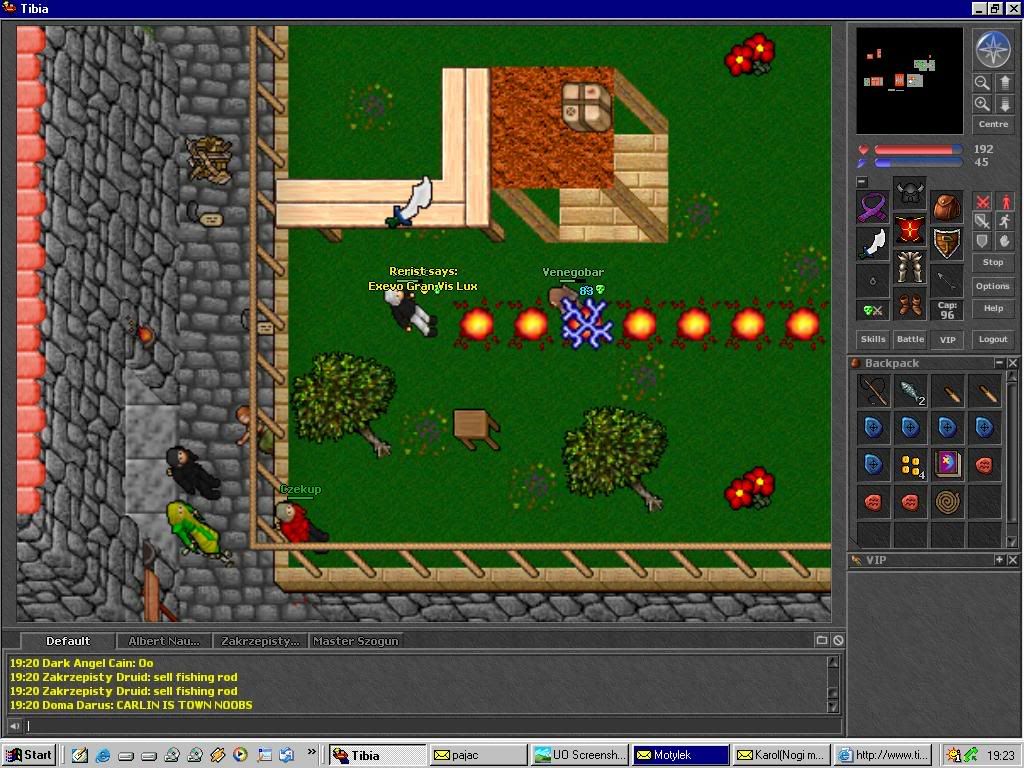
Task: Select the sabre in the weapon slot
Action: (872, 244)
